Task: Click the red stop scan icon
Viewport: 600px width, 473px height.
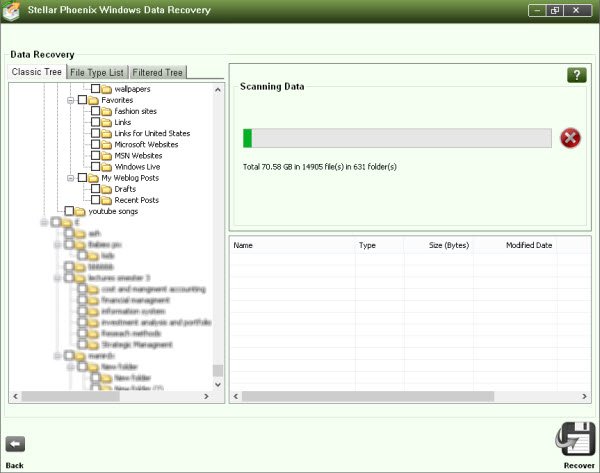Action: click(571, 138)
